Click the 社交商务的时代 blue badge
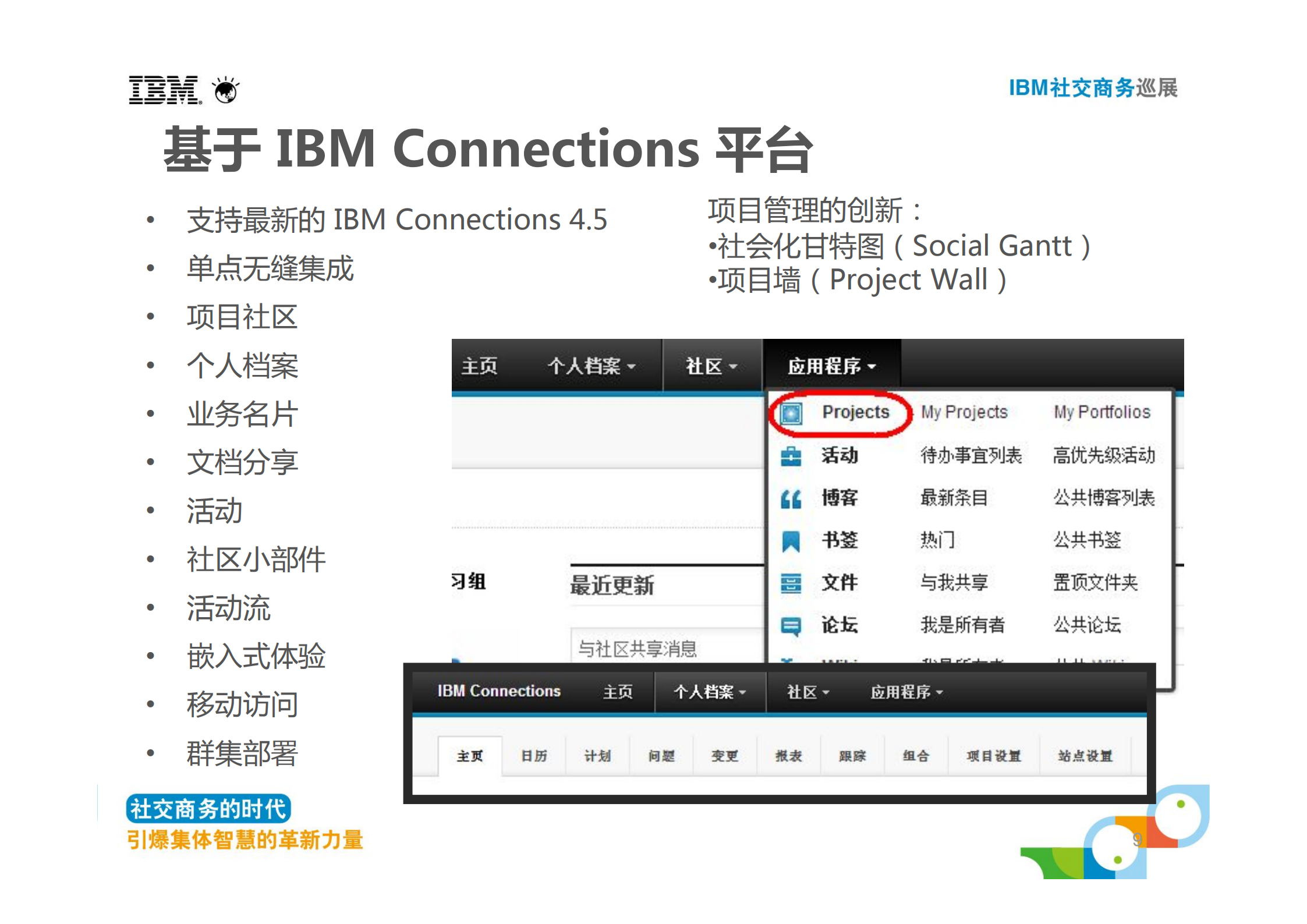Image resolution: width=1307 pixels, height=924 pixels. 208,809
